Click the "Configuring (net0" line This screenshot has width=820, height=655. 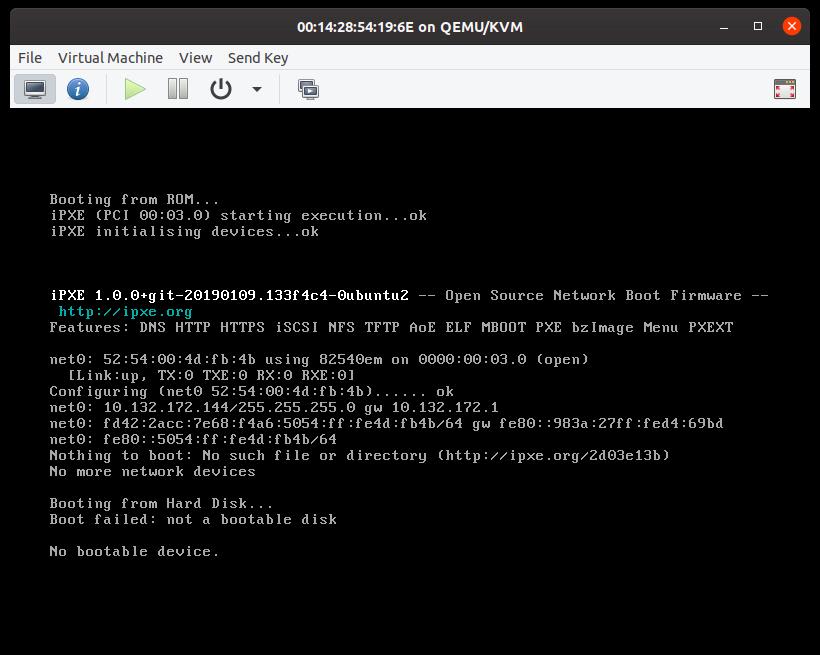click(x=252, y=391)
